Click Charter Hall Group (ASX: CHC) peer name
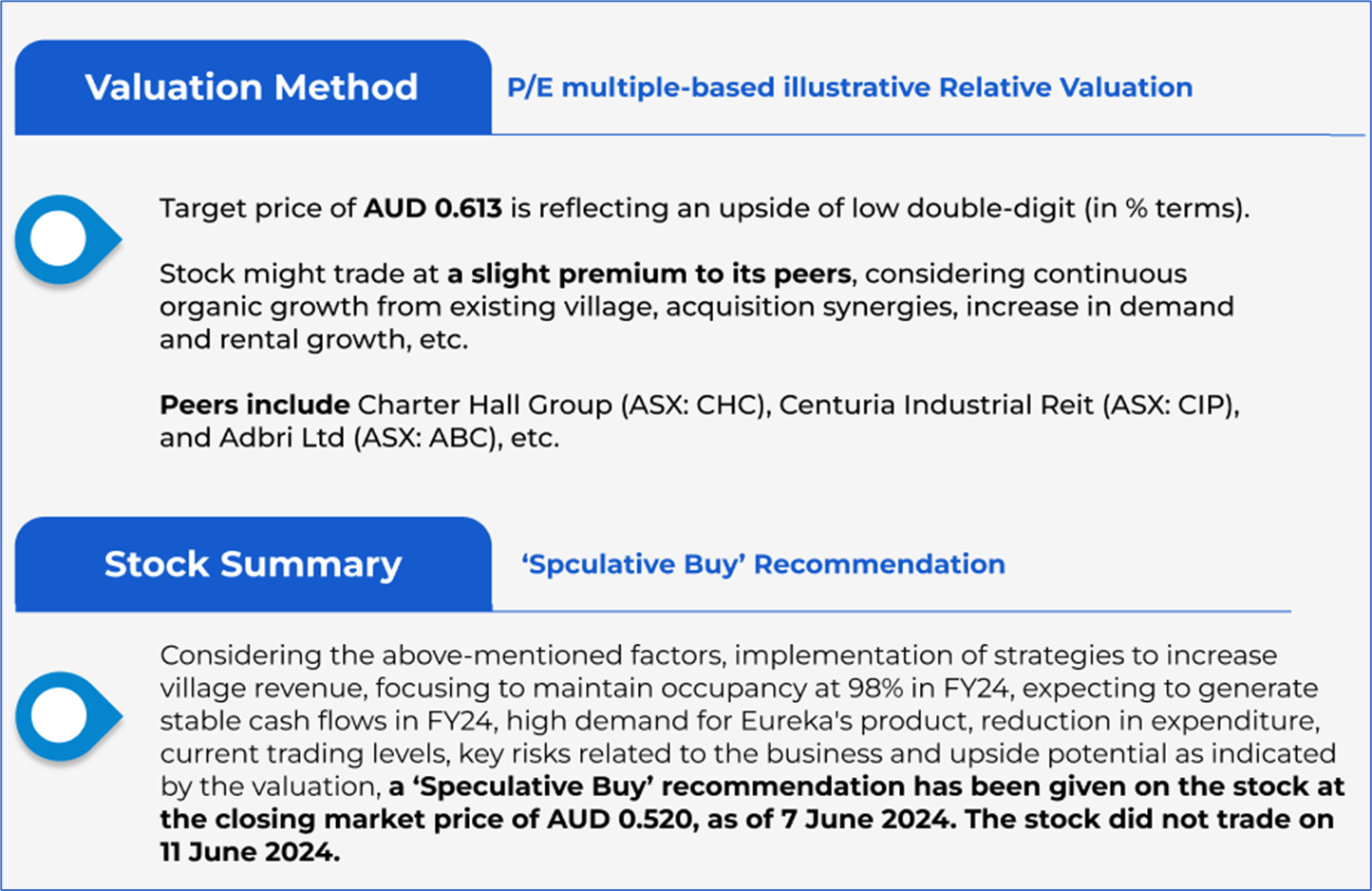The height and width of the screenshot is (891, 1372). (562, 405)
